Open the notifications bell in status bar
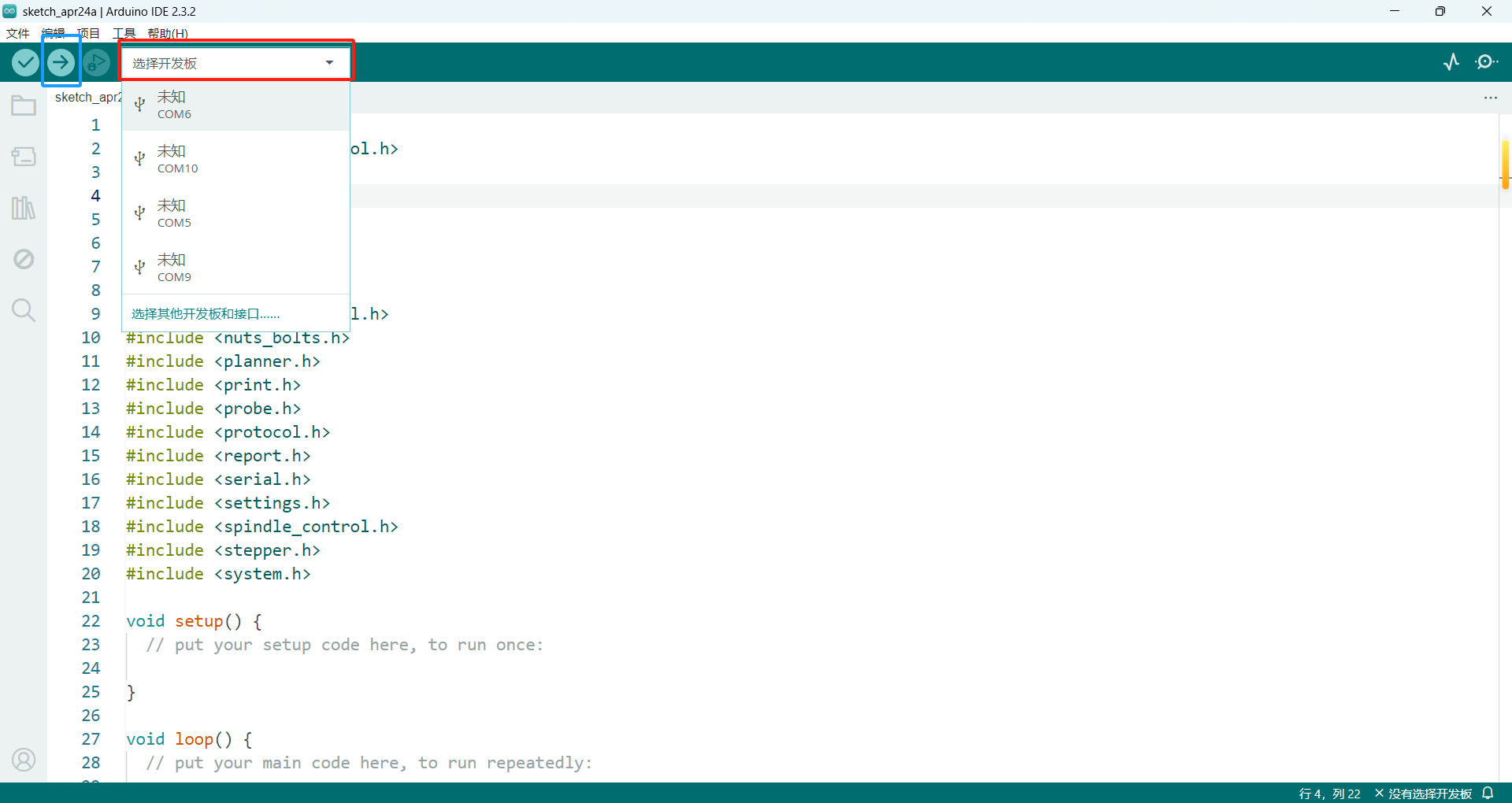The image size is (1512, 803). click(x=1488, y=793)
